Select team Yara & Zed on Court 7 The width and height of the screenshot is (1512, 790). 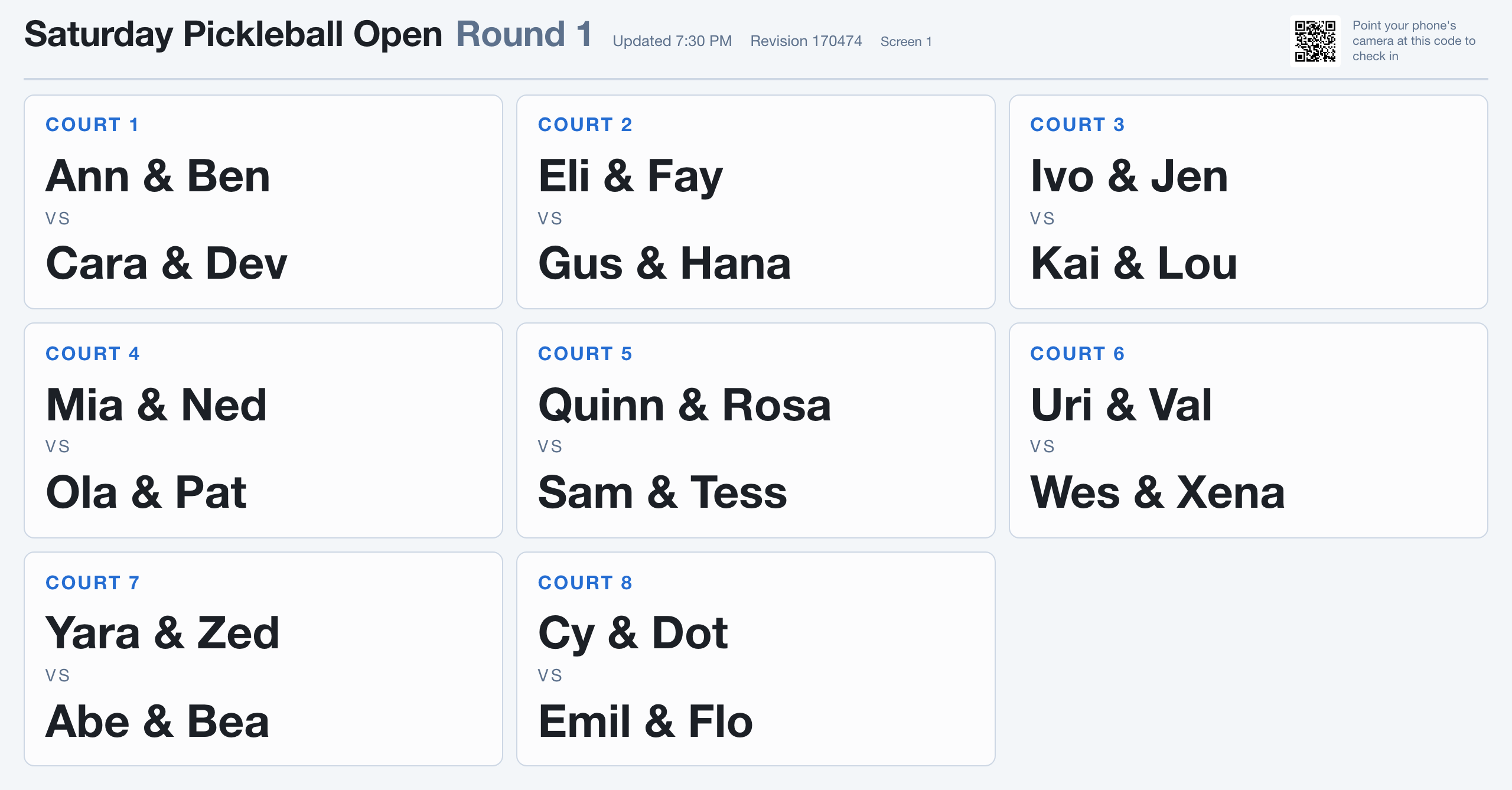tap(162, 633)
